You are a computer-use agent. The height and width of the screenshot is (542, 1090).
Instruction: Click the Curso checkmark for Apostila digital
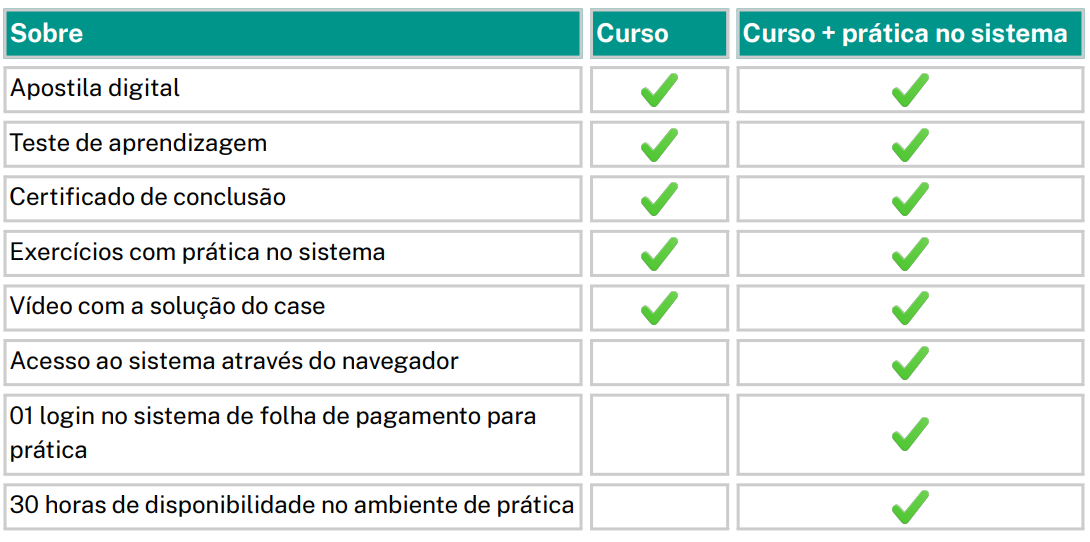click(x=659, y=90)
